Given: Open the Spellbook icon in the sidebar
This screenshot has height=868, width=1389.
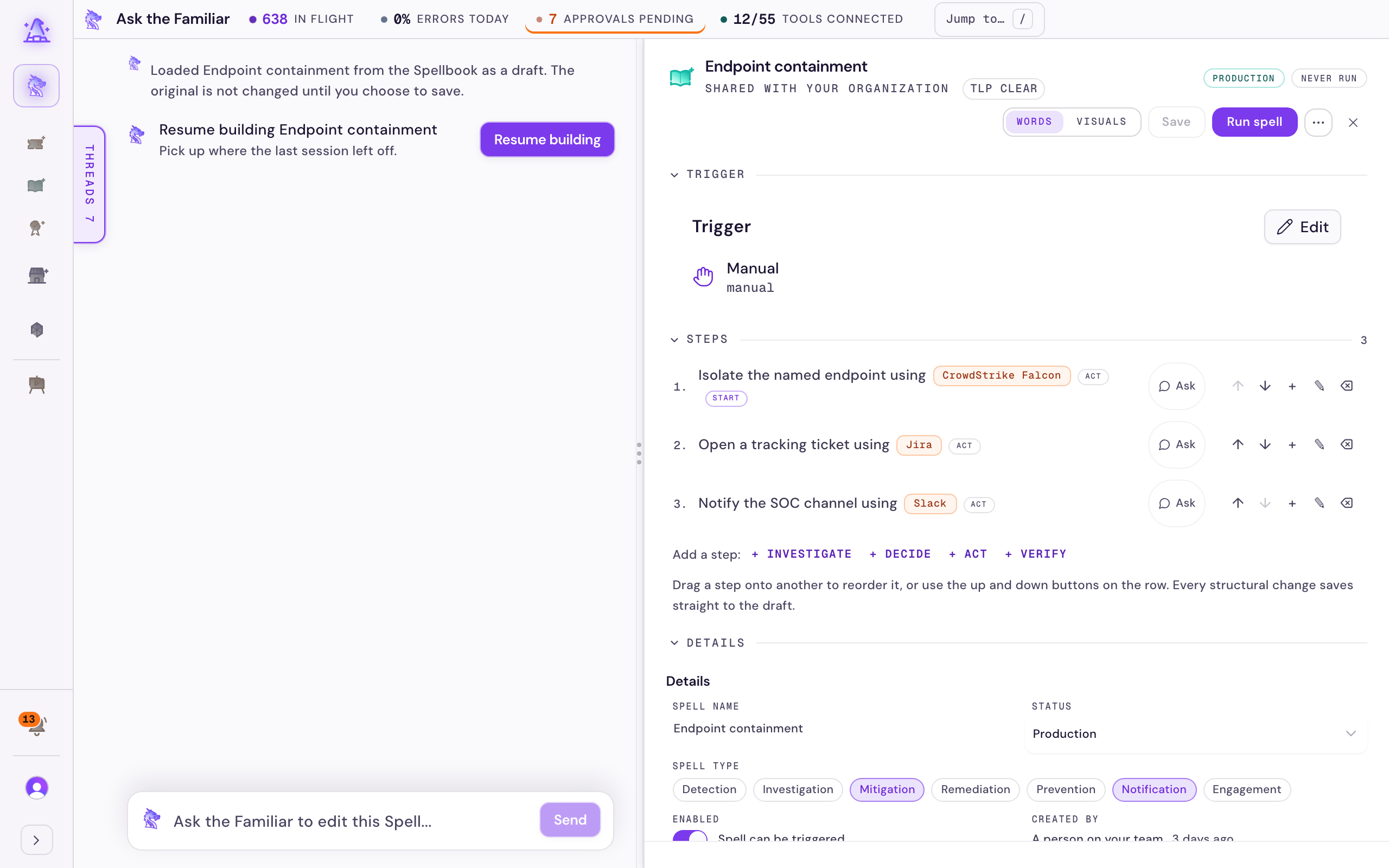Looking at the screenshot, I should 36,186.
